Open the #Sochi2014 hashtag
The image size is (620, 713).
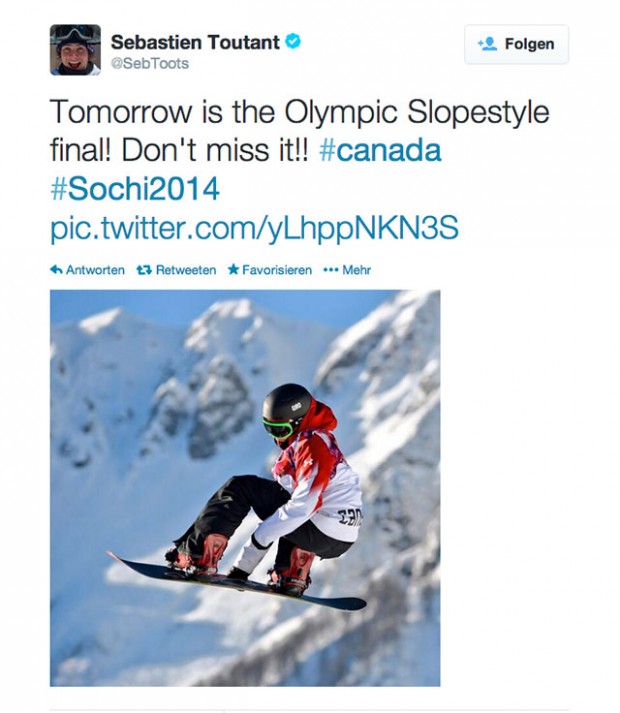coord(134,190)
